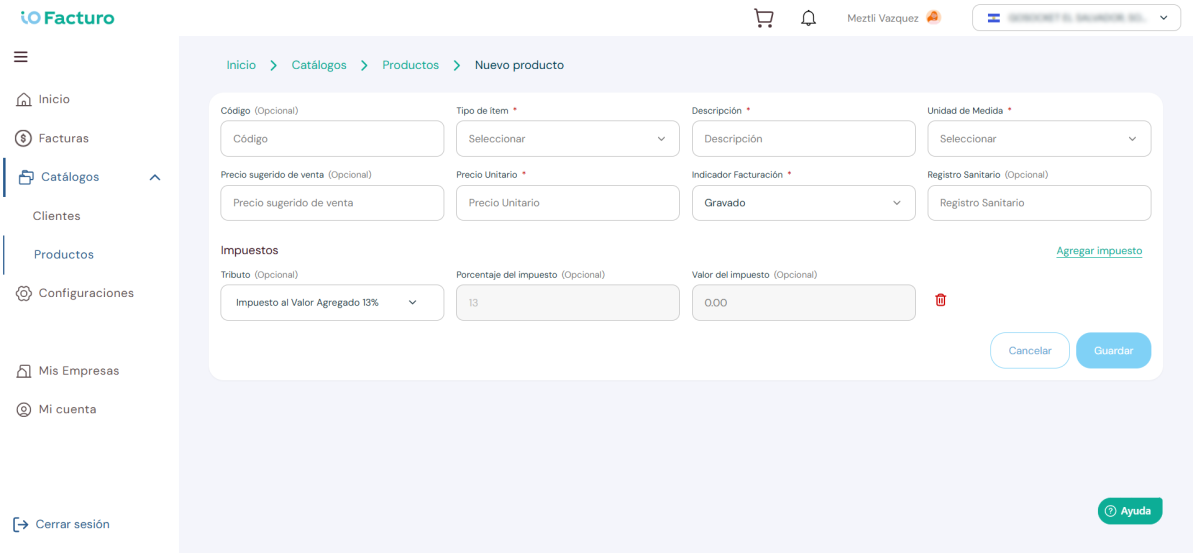Click the Guardar button

coord(1114,351)
